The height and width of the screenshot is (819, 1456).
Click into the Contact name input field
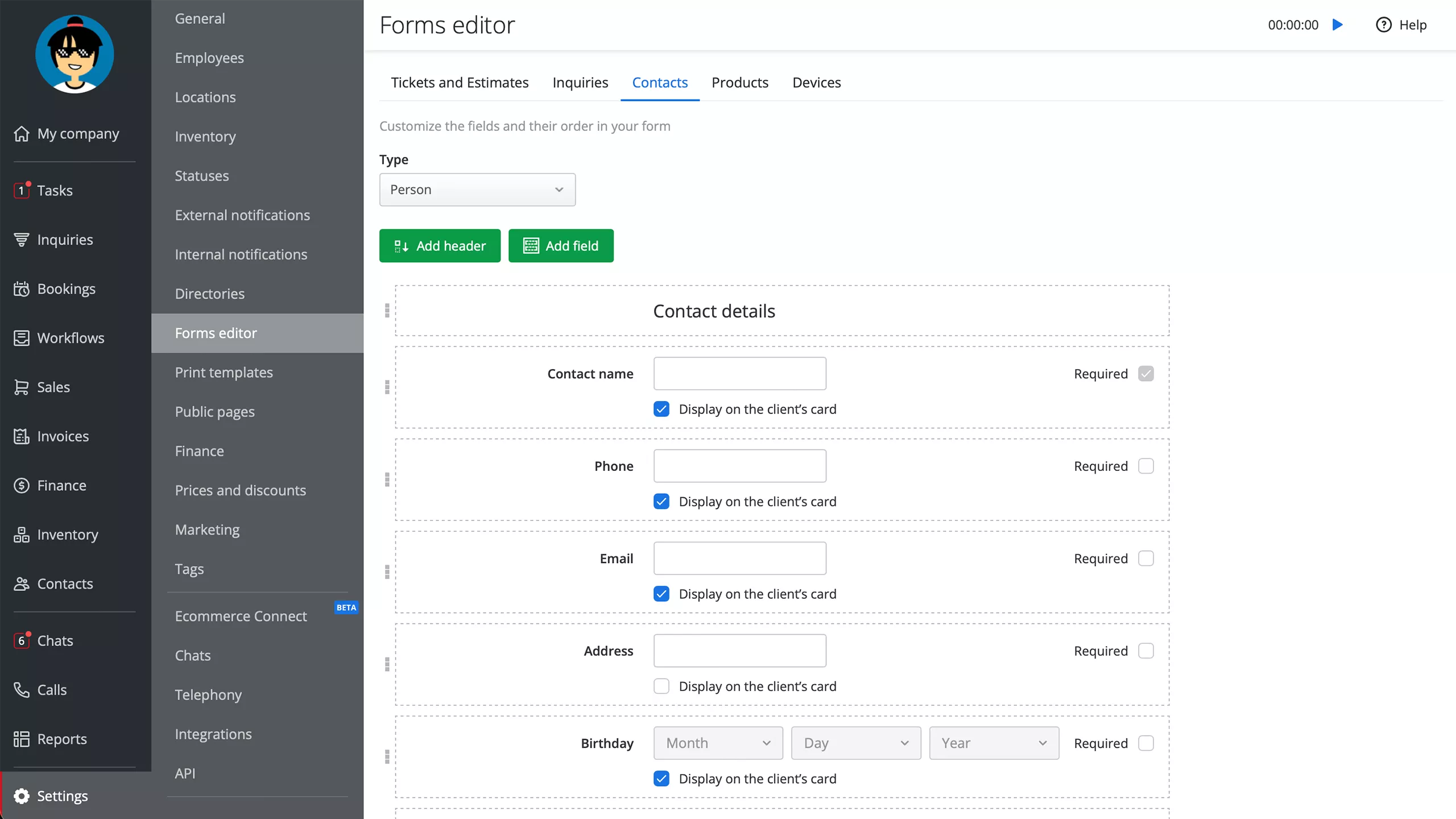click(x=739, y=374)
